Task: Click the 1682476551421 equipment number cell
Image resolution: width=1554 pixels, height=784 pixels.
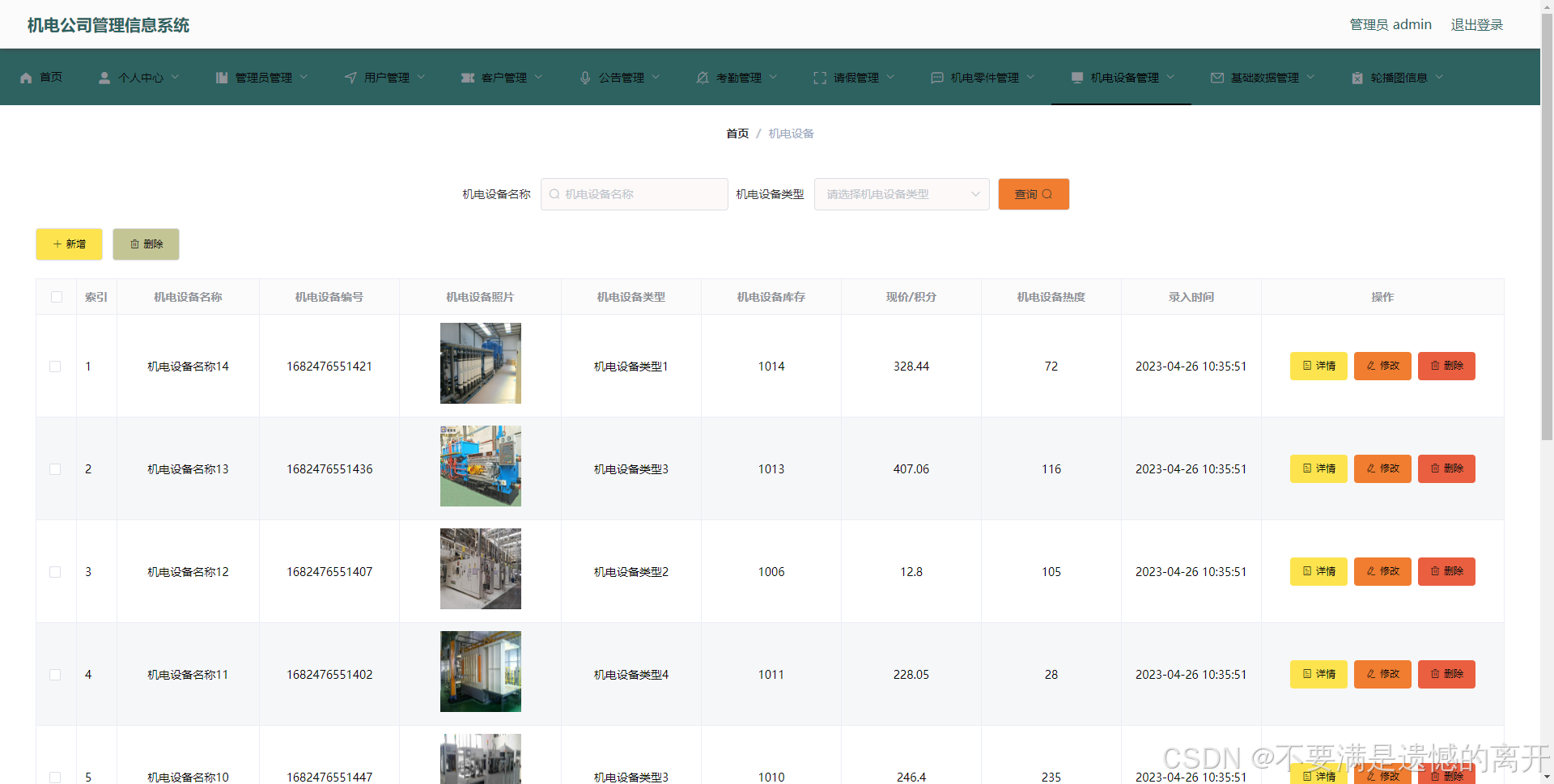Action: tap(329, 367)
